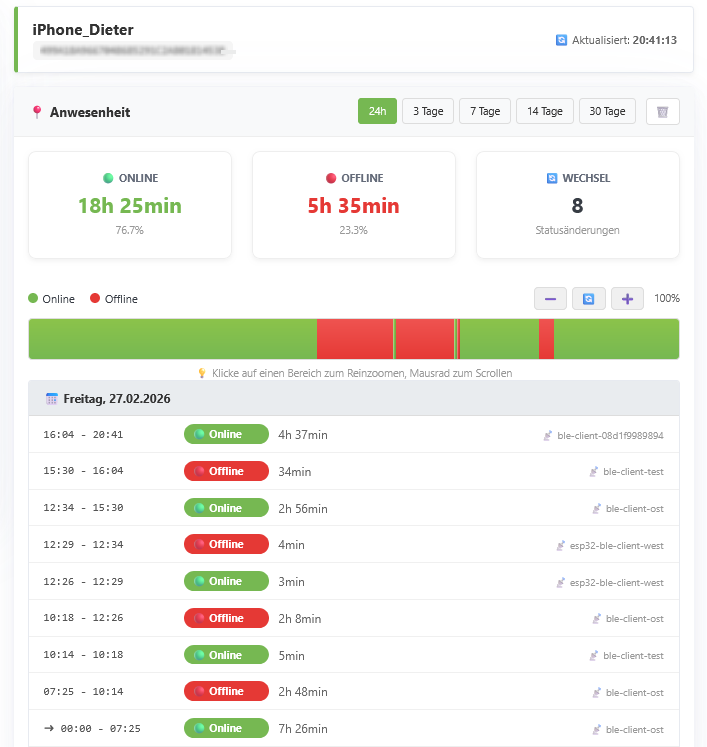Reset the timeline zoom with refresh button

click(588, 299)
